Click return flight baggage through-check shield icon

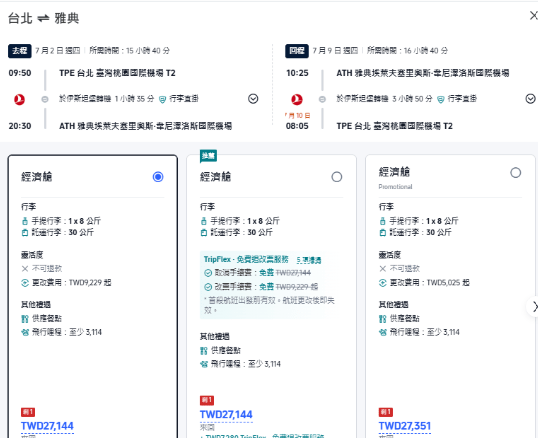pyautogui.click(x=441, y=99)
